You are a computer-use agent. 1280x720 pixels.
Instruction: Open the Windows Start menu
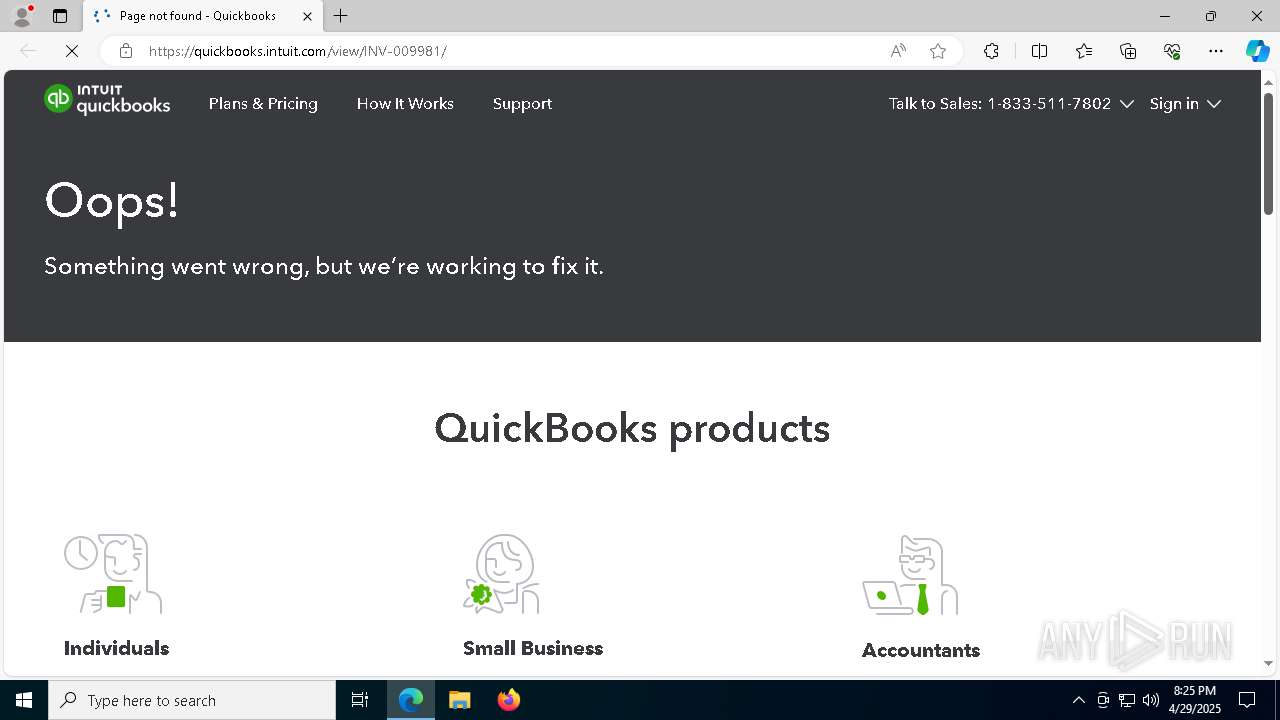(x=24, y=700)
